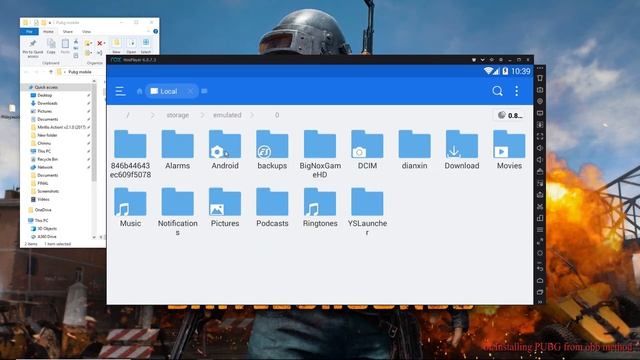Open the Ringtones folder
This screenshot has width=640, height=360.
pyautogui.click(x=320, y=207)
